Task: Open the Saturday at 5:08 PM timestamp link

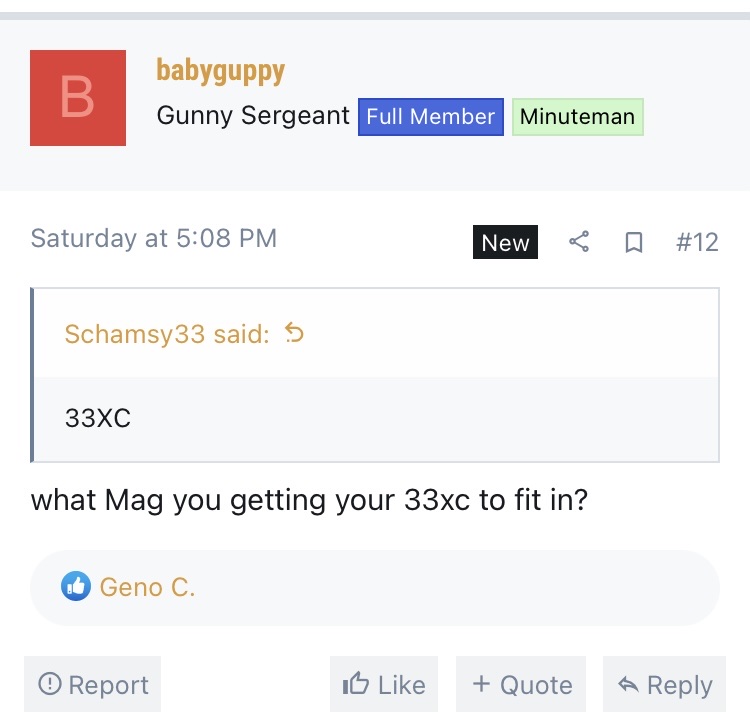Action: 154,238
